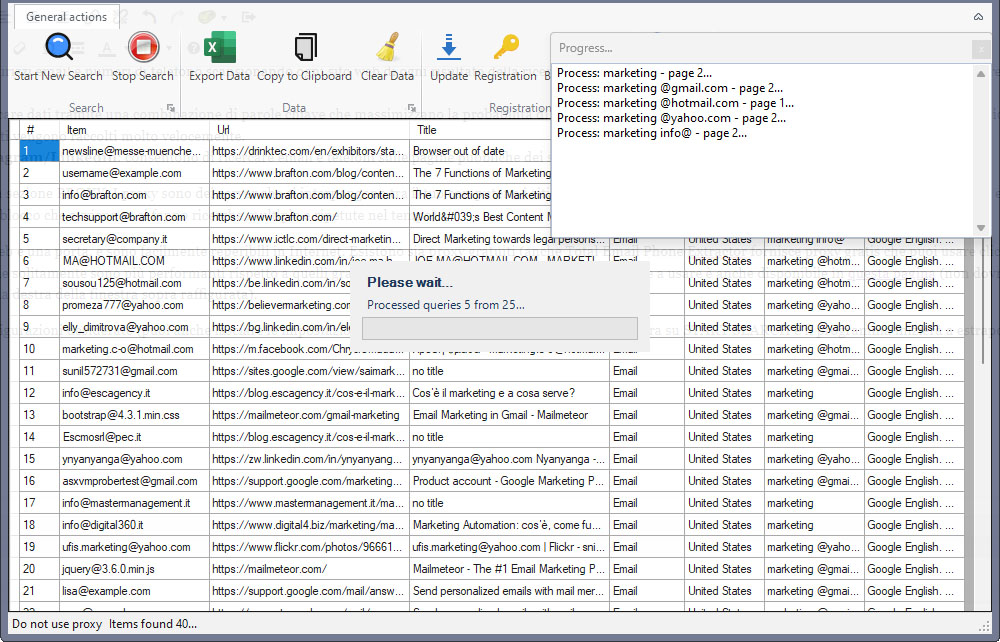This screenshot has height=642, width=1000.
Task: Click the Do not use proxy status
Action: [57, 624]
